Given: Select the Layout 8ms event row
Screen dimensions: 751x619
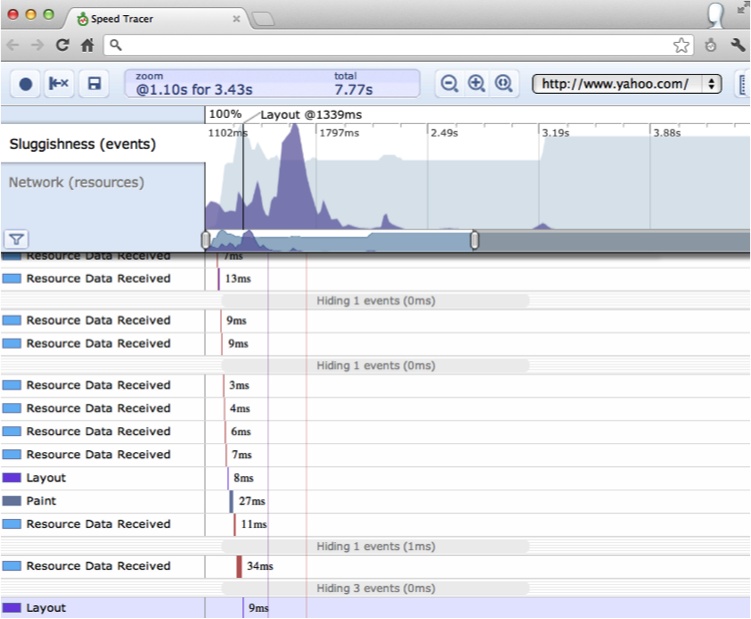Looking at the screenshot, I should [x=376, y=478].
